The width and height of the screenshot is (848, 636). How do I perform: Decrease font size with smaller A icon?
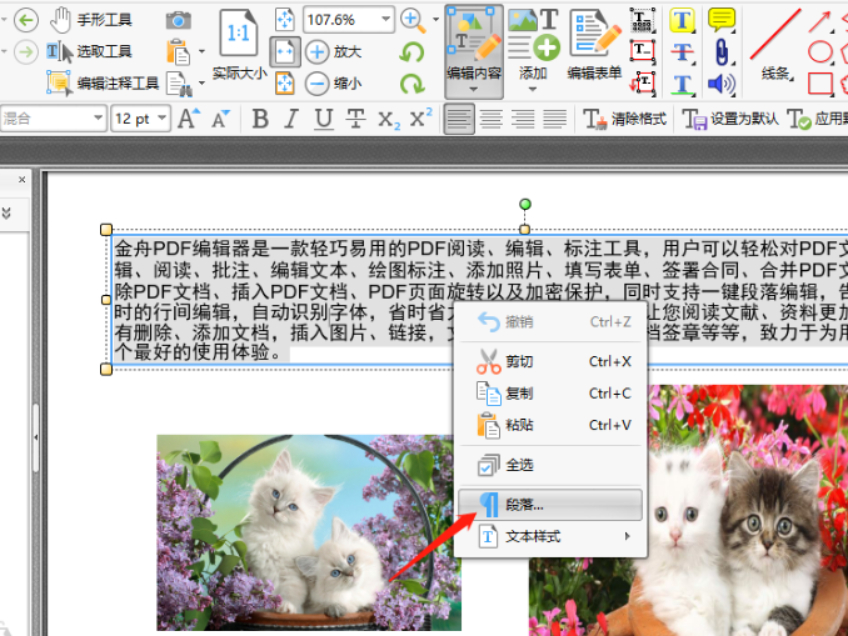[x=220, y=118]
